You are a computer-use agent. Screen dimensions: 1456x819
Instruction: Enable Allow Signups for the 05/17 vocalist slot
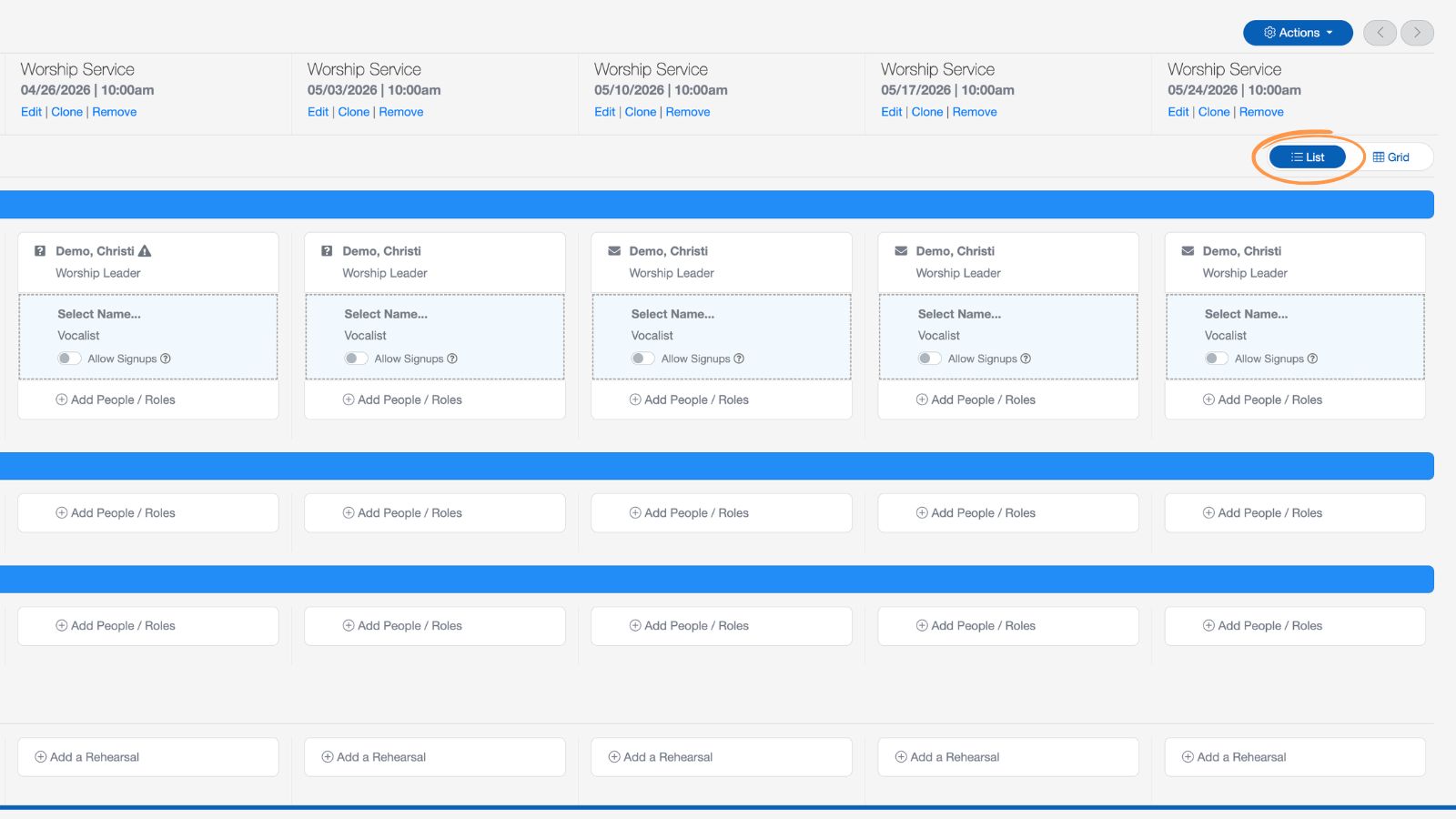(x=929, y=359)
